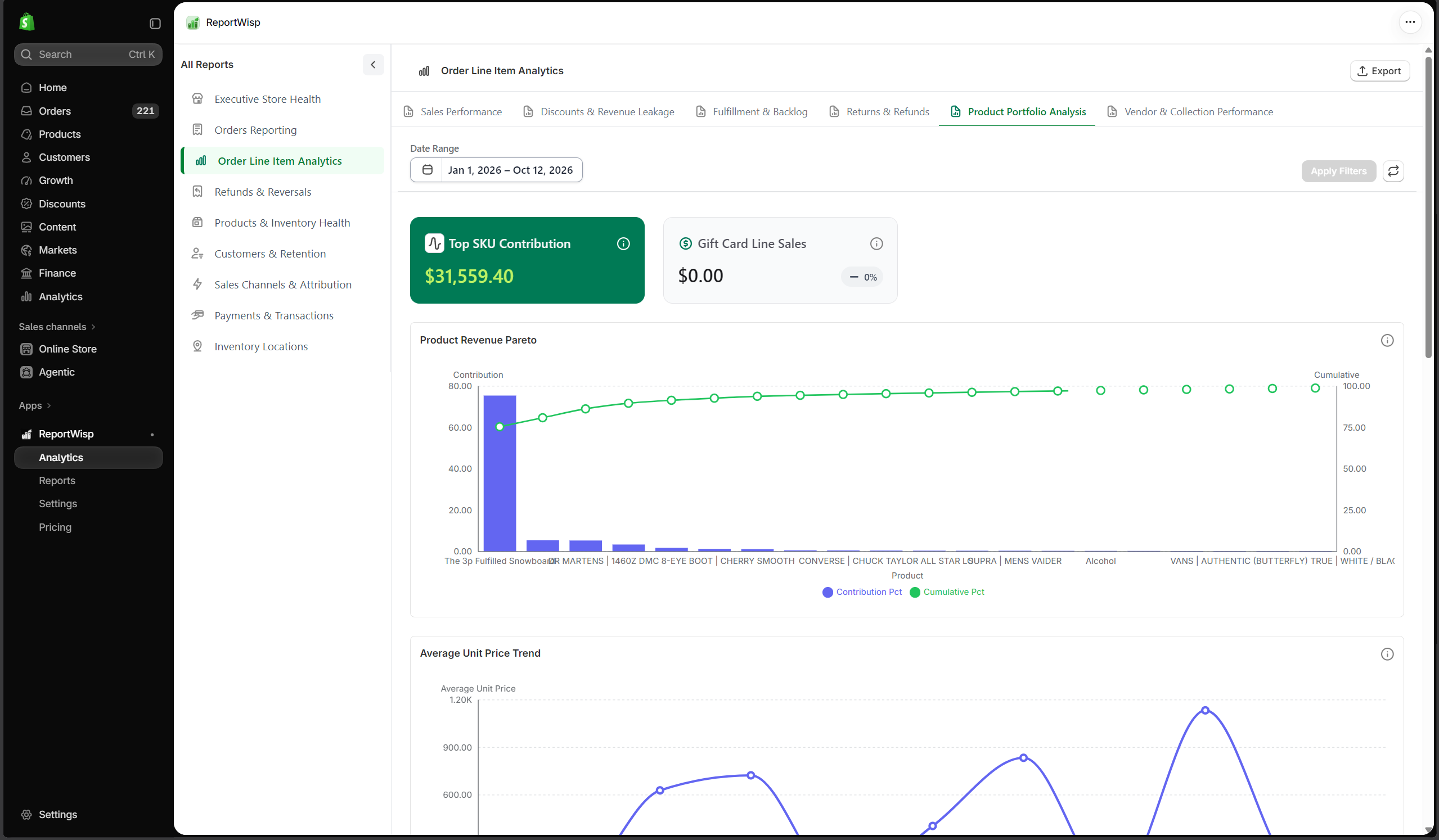Collapse the All Reports panel chevron

click(373, 65)
